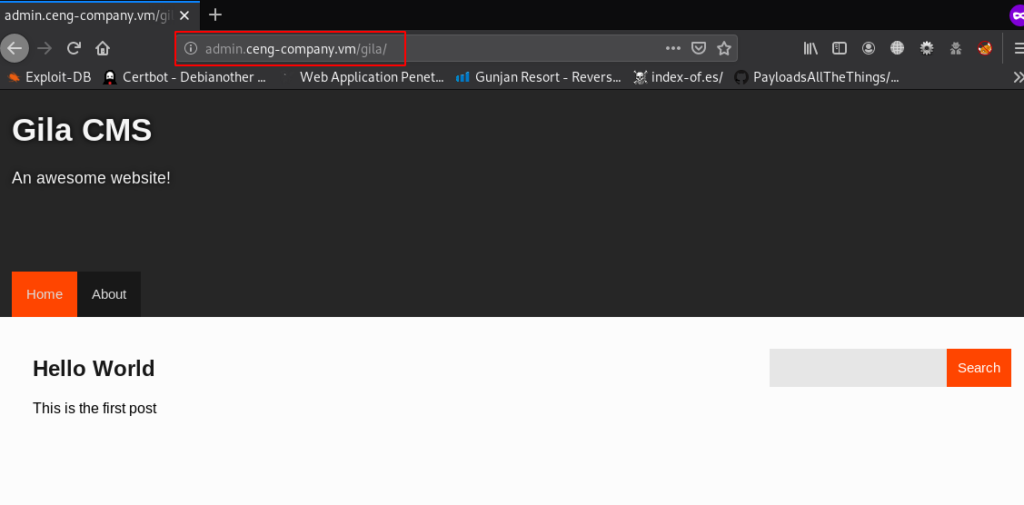Open the index-of.es/ bookmark
The image size is (1024, 505).
[x=678, y=77]
